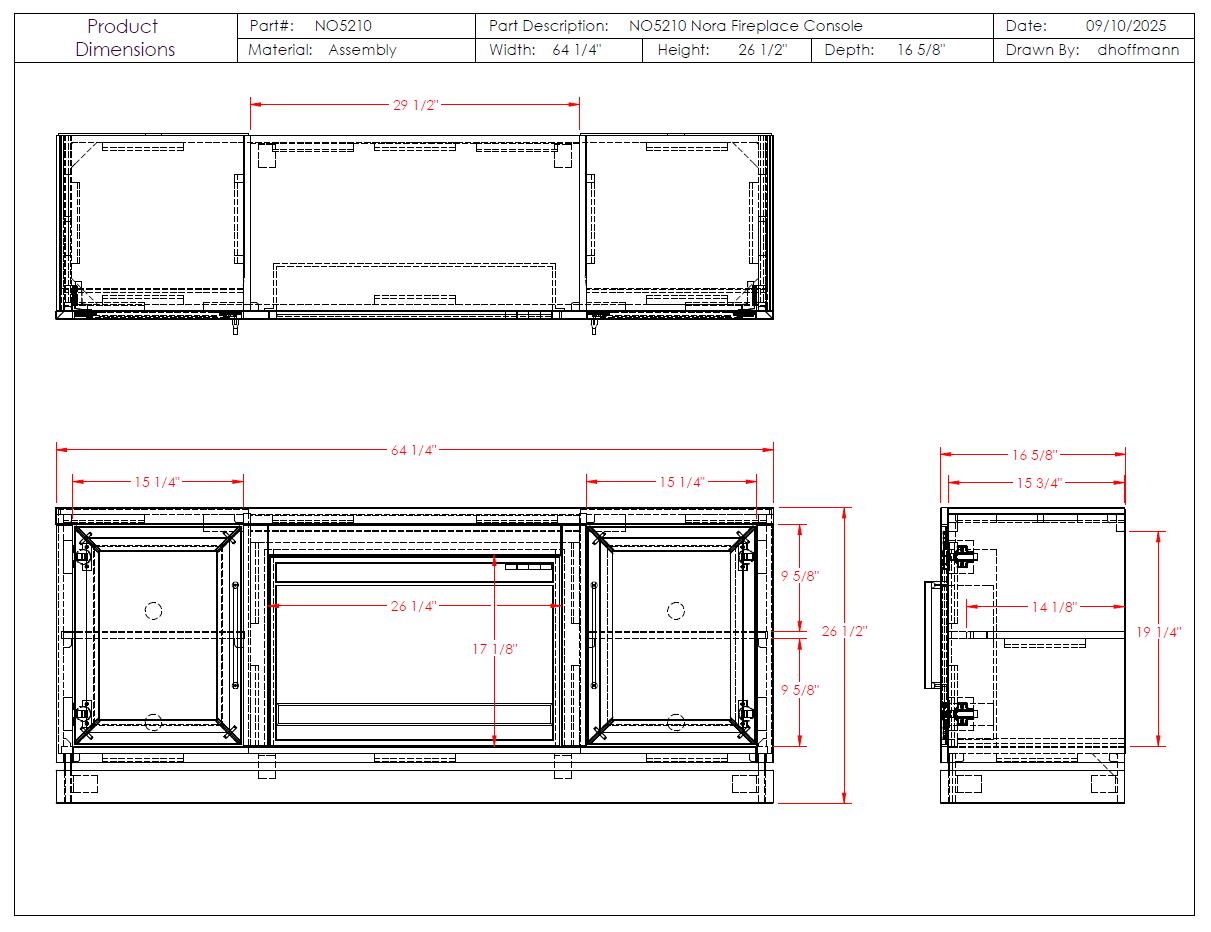This screenshot has height=932, width=1211.
Task: Select the 26 1/4" firebox width dimension
Action: point(412,606)
